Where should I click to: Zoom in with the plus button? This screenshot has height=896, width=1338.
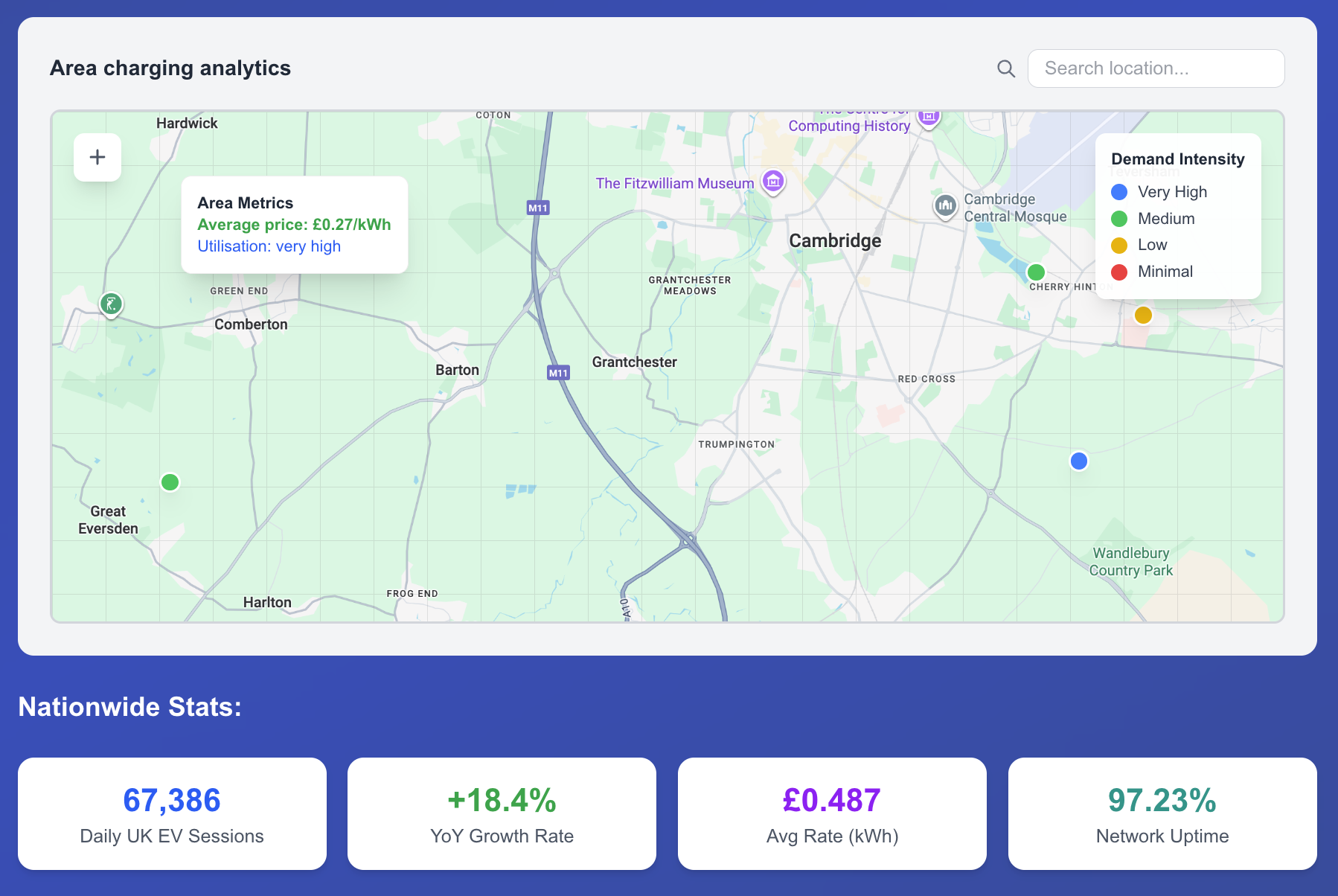[97, 157]
